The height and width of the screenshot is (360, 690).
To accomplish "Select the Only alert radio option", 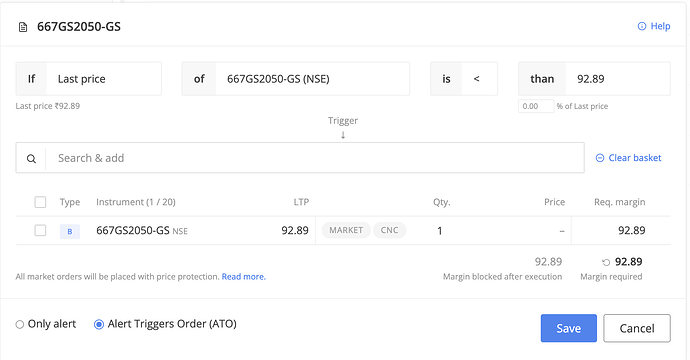I will point(19,325).
